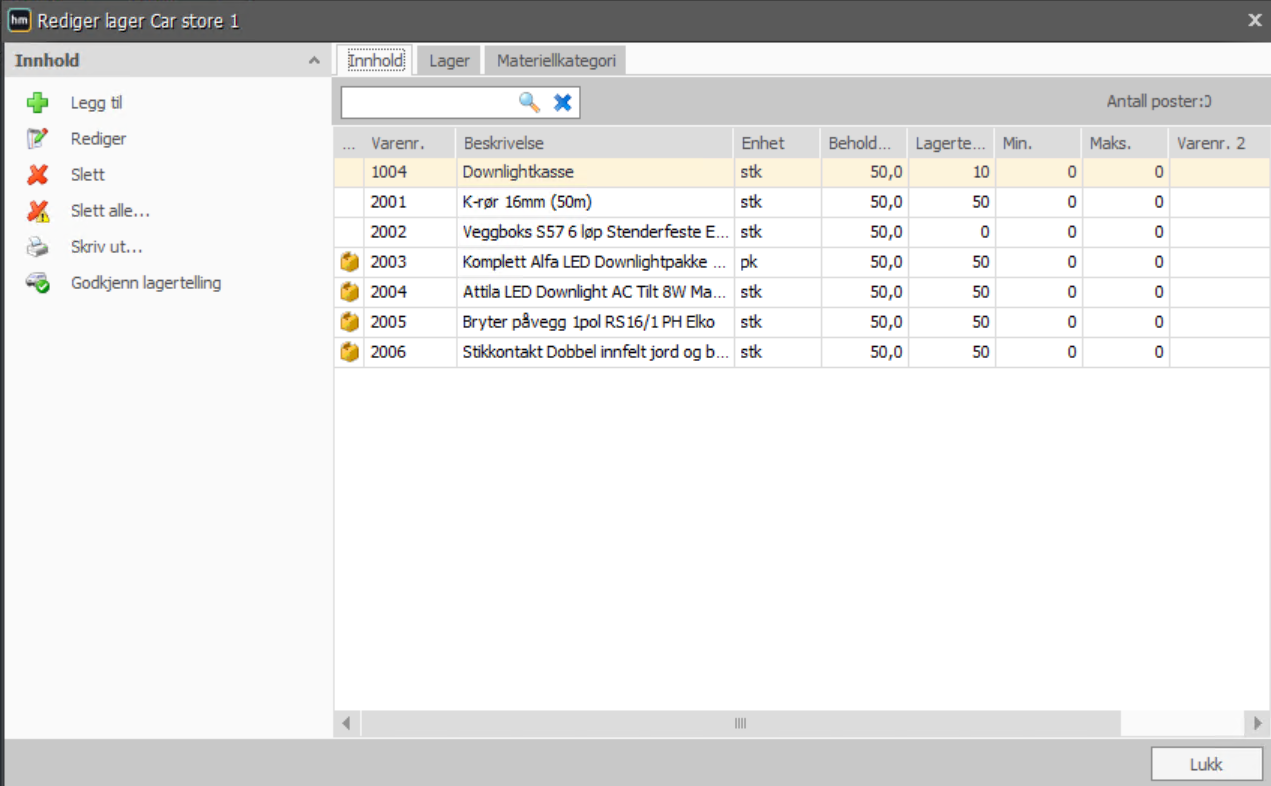Click the Slett link

(87, 175)
